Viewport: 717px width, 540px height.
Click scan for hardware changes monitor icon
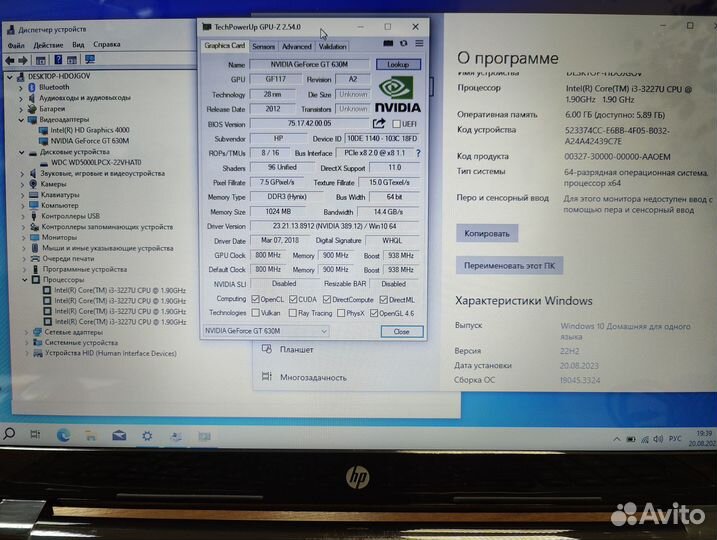pyautogui.click(x=90, y=59)
